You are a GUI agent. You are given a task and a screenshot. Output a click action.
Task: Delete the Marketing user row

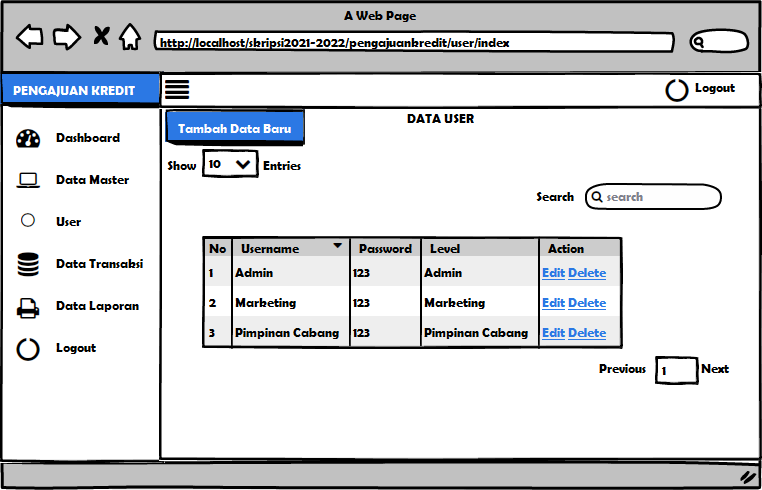(x=587, y=303)
